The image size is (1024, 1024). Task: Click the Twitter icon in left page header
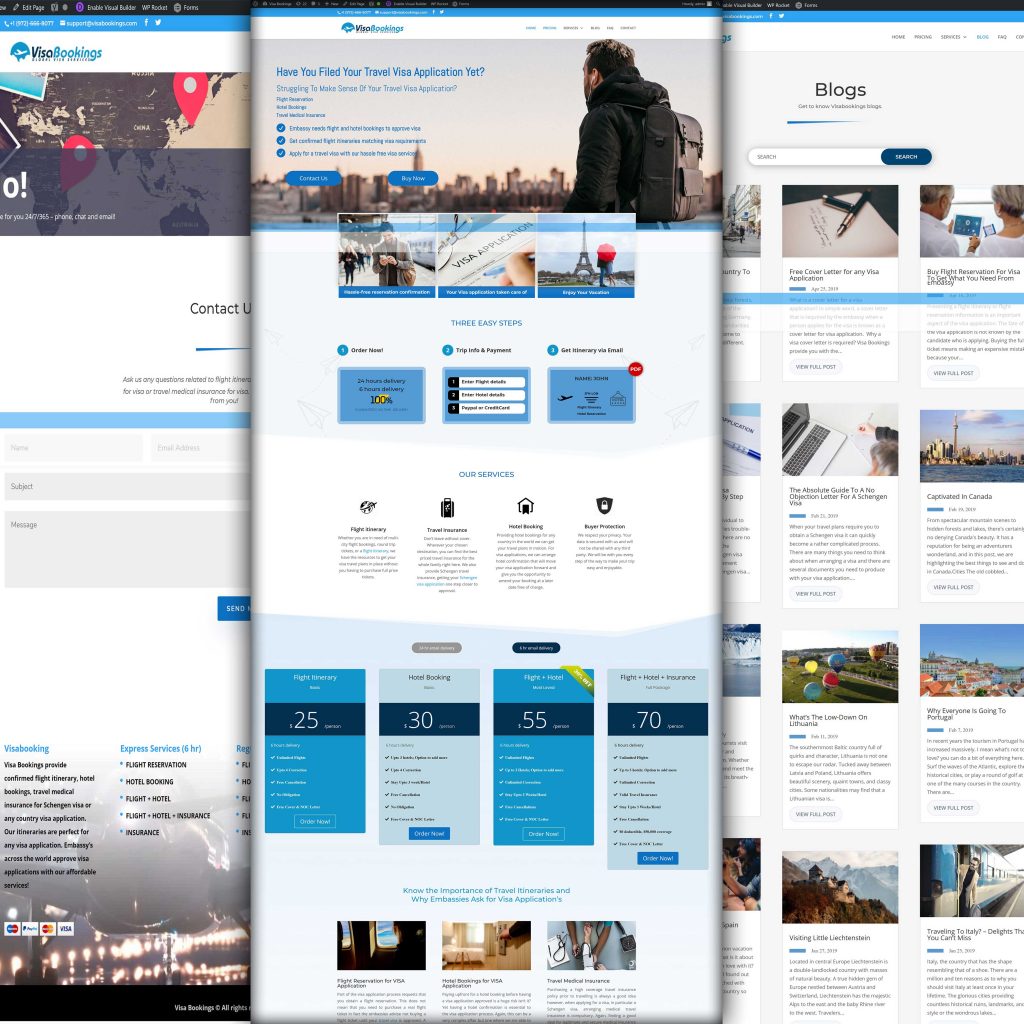(x=159, y=23)
